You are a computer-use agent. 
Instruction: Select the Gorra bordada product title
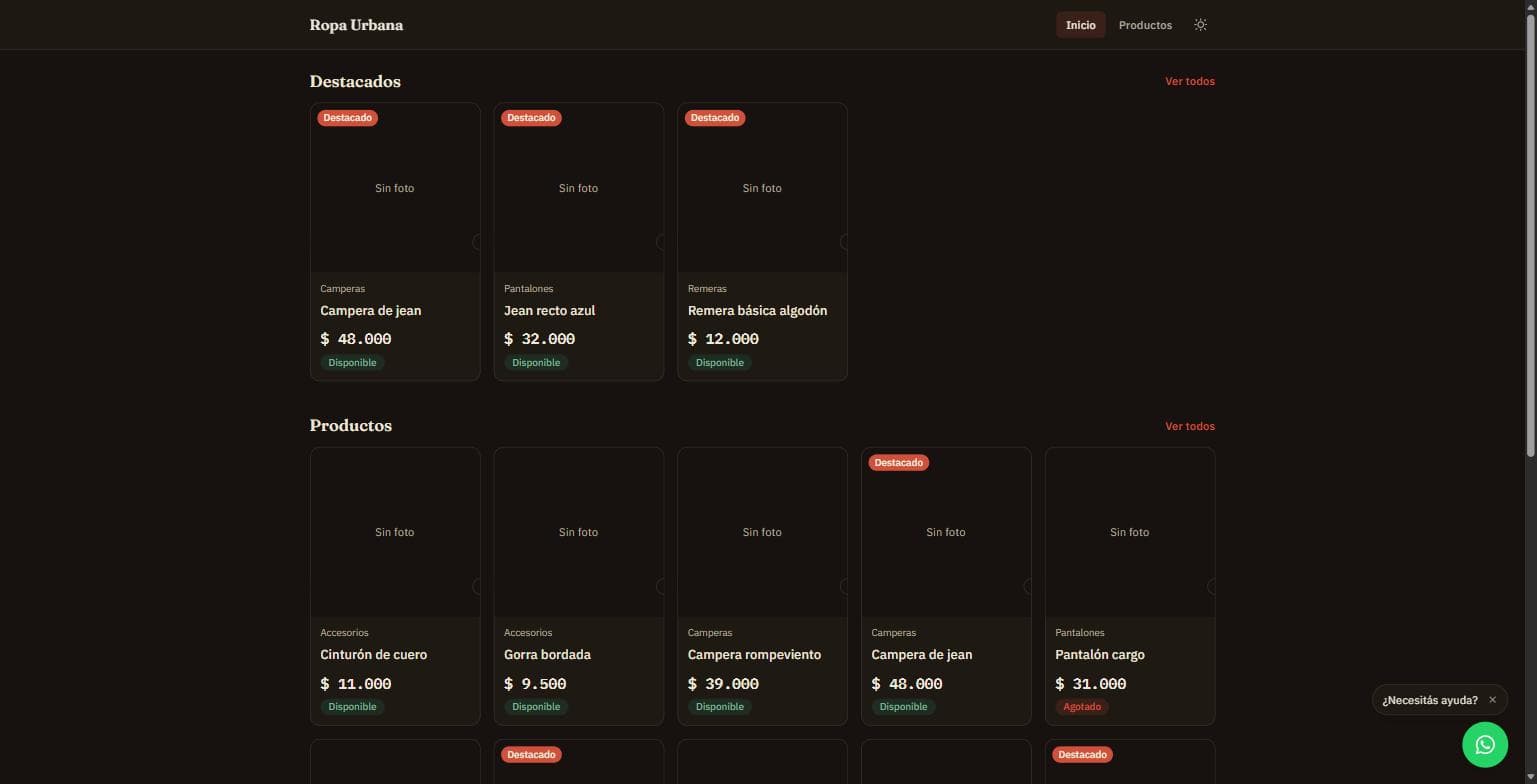(547, 655)
